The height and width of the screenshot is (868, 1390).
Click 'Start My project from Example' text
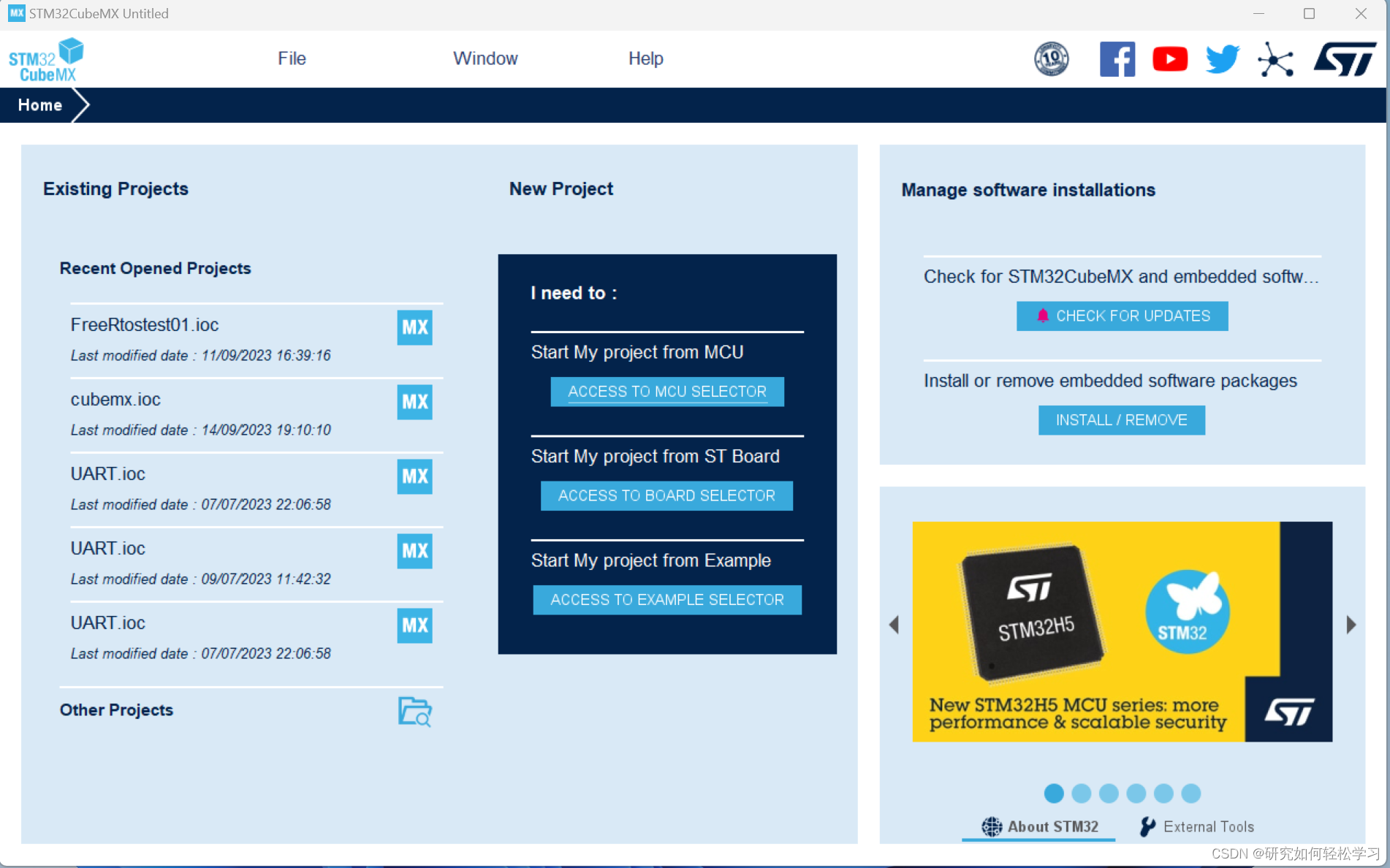651,560
